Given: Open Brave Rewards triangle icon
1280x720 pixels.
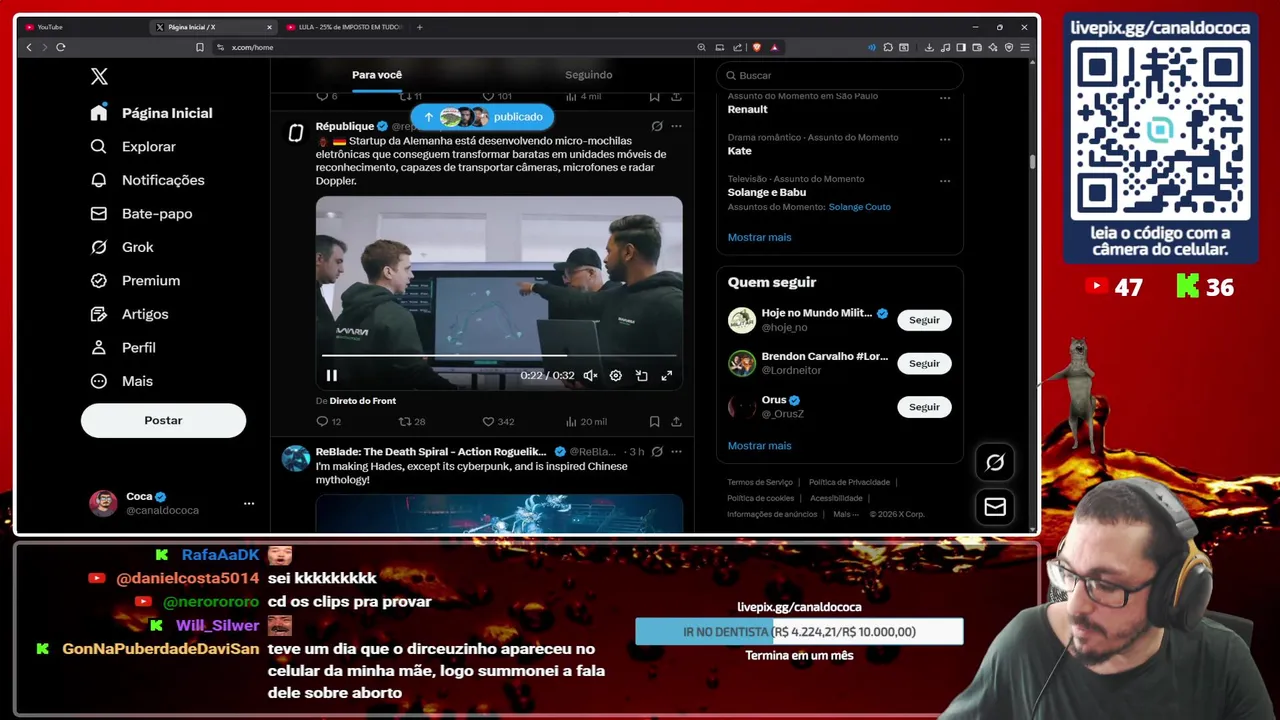Looking at the screenshot, I should pyautogui.click(x=774, y=47).
